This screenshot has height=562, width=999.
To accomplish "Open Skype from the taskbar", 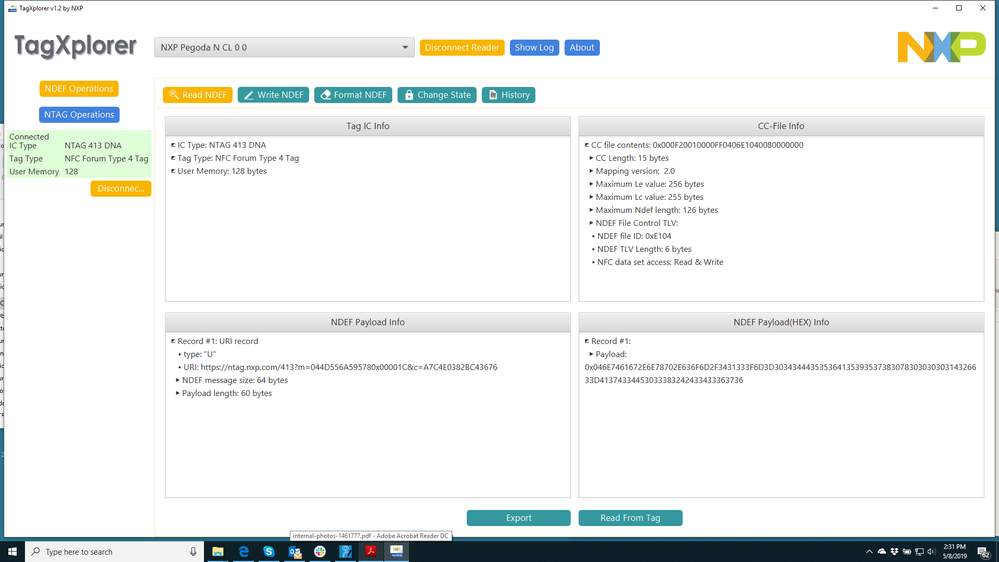I will (x=269, y=552).
